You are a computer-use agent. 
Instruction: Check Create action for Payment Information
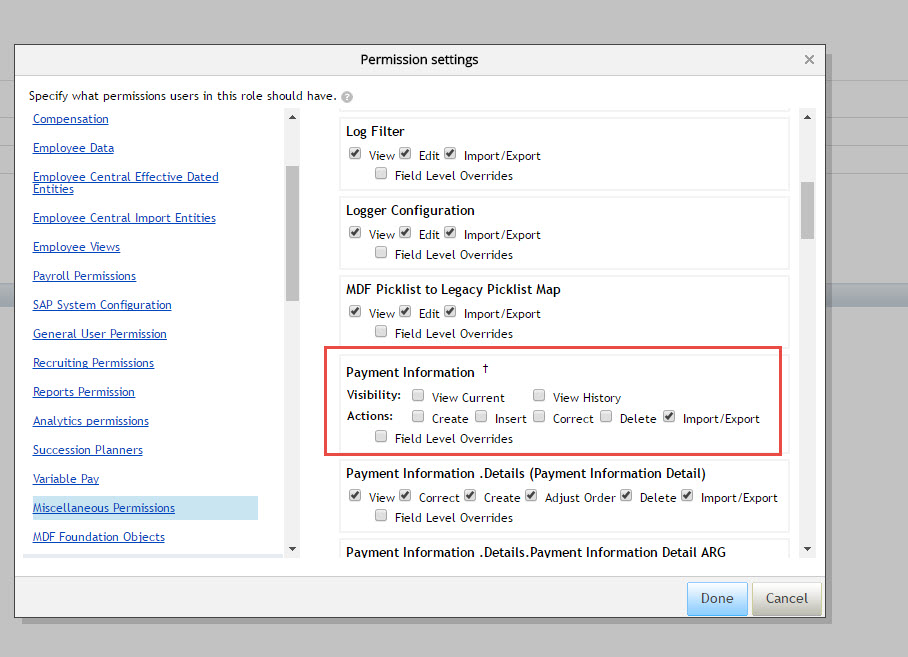click(418, 416)
